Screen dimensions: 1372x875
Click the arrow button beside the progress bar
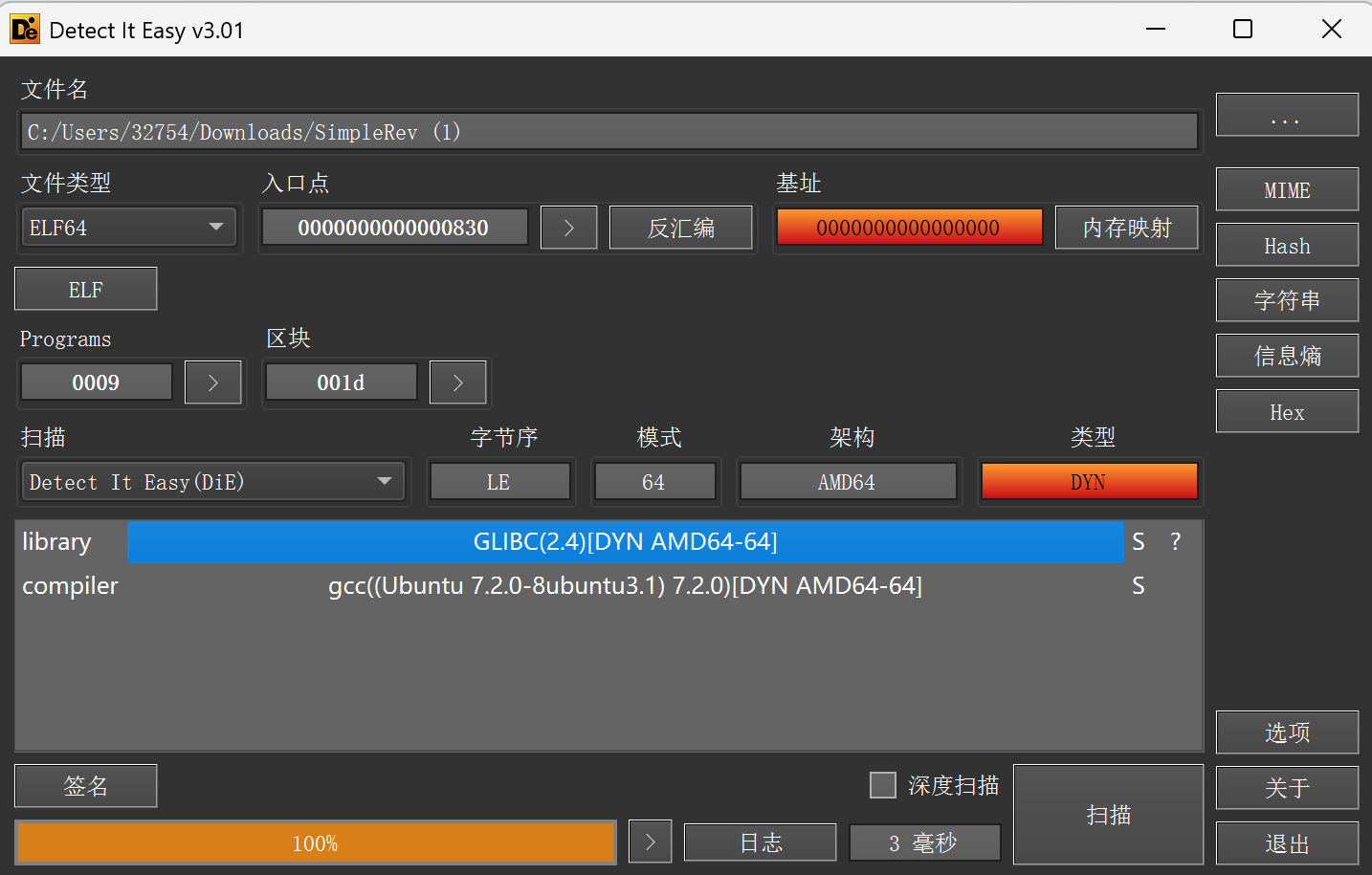(x=651, y=842)
